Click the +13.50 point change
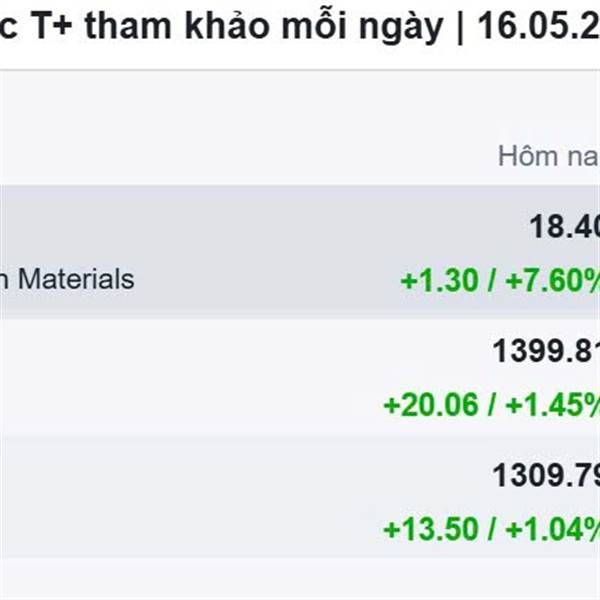600x600 pixels. 431,529
